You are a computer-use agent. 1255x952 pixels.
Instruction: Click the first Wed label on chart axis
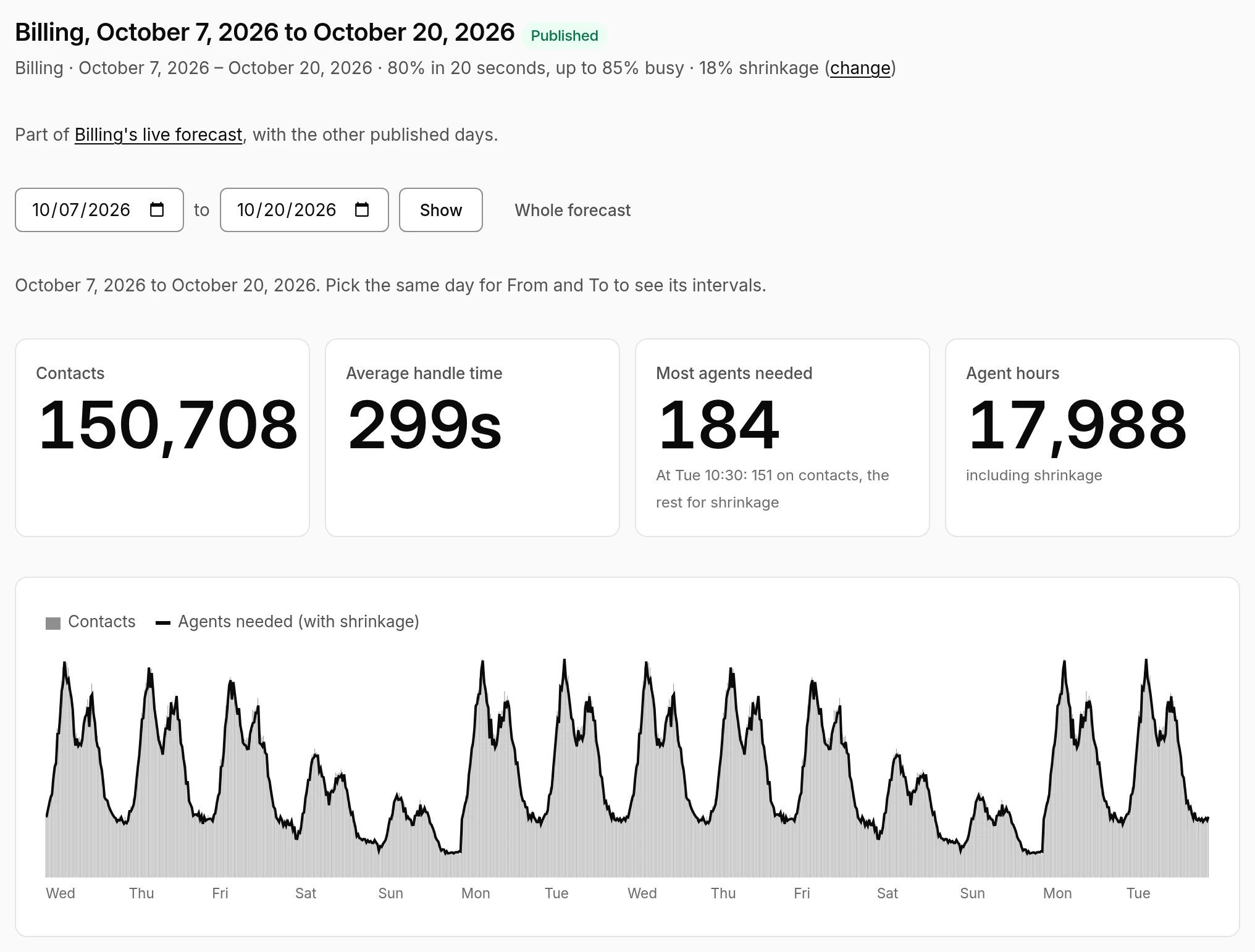pos(61,893)
